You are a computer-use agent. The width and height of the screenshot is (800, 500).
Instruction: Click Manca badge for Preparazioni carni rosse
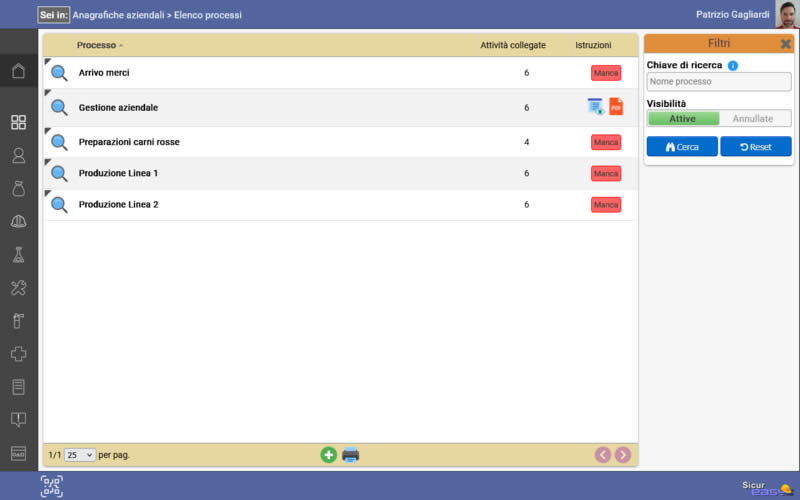(606, 142)
